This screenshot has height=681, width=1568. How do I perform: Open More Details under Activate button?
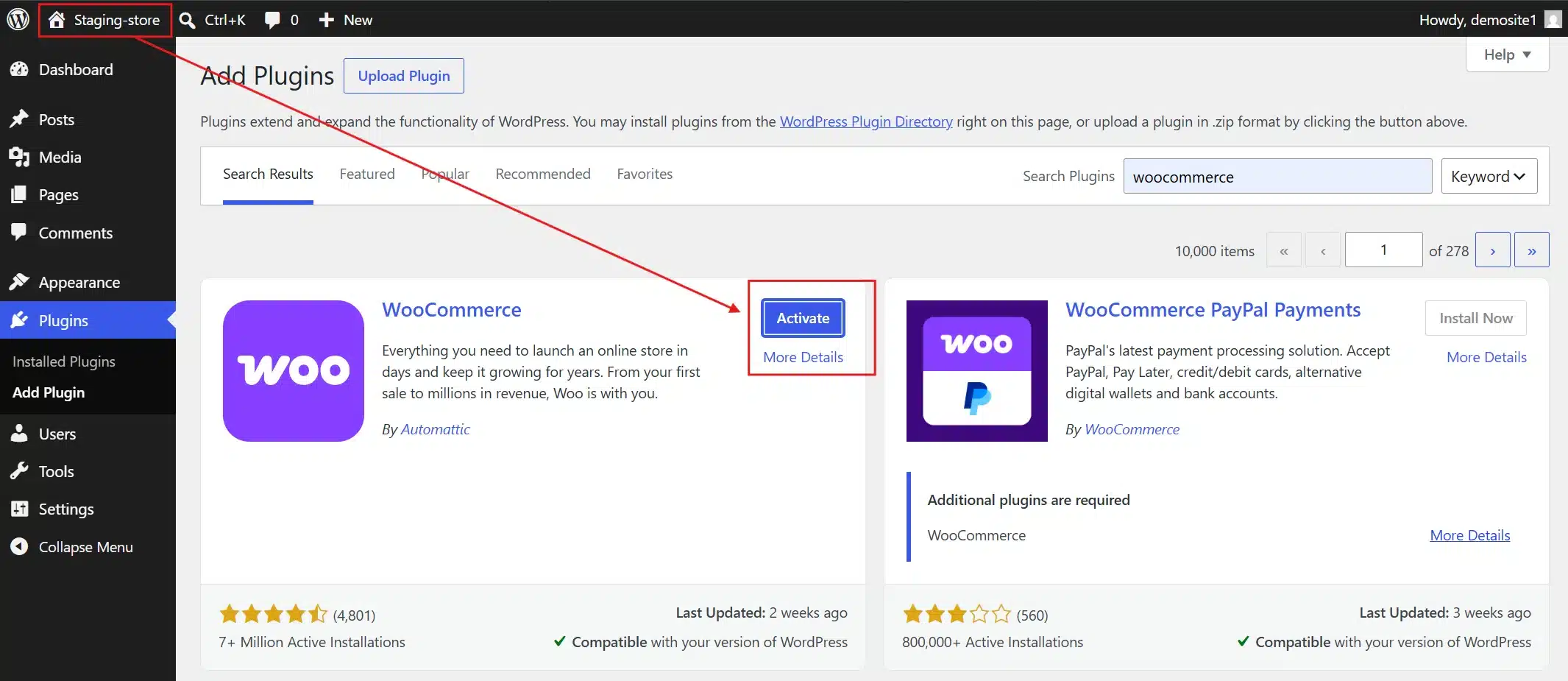point(803,357)
